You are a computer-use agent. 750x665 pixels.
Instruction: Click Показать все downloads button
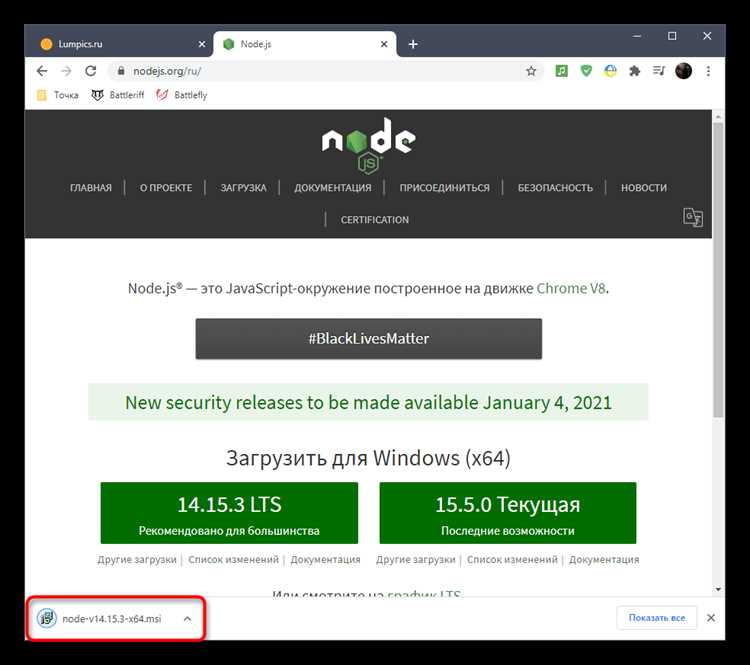tap(657, 618)
